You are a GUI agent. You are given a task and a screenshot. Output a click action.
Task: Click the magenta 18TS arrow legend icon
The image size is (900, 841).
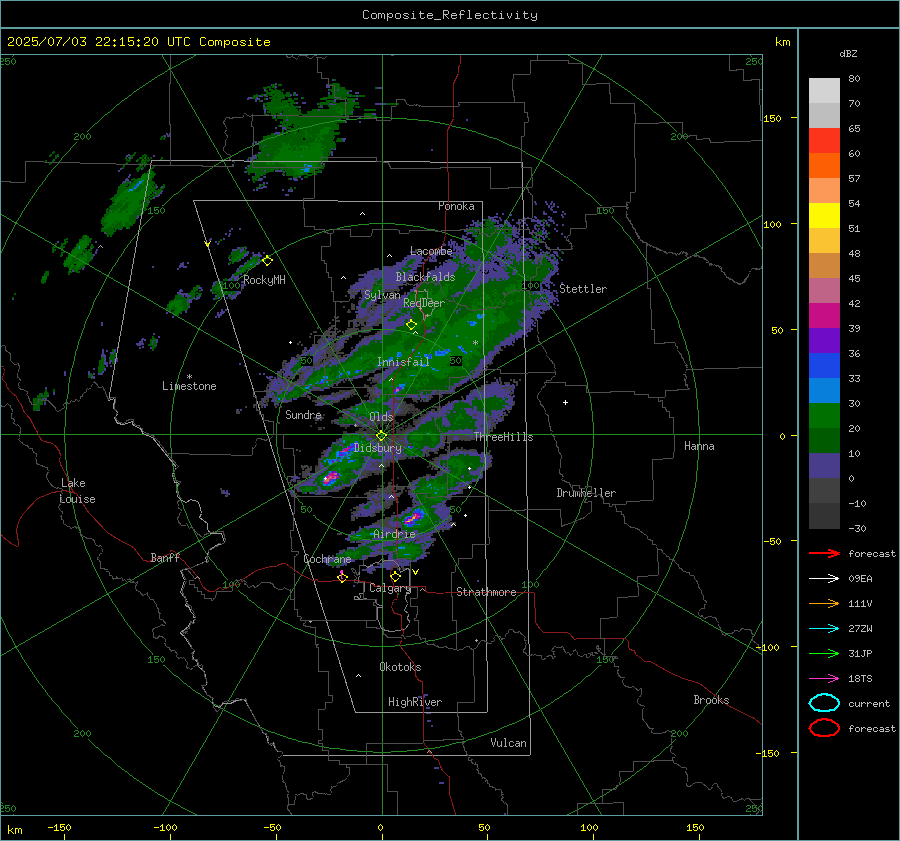[824, 679]
